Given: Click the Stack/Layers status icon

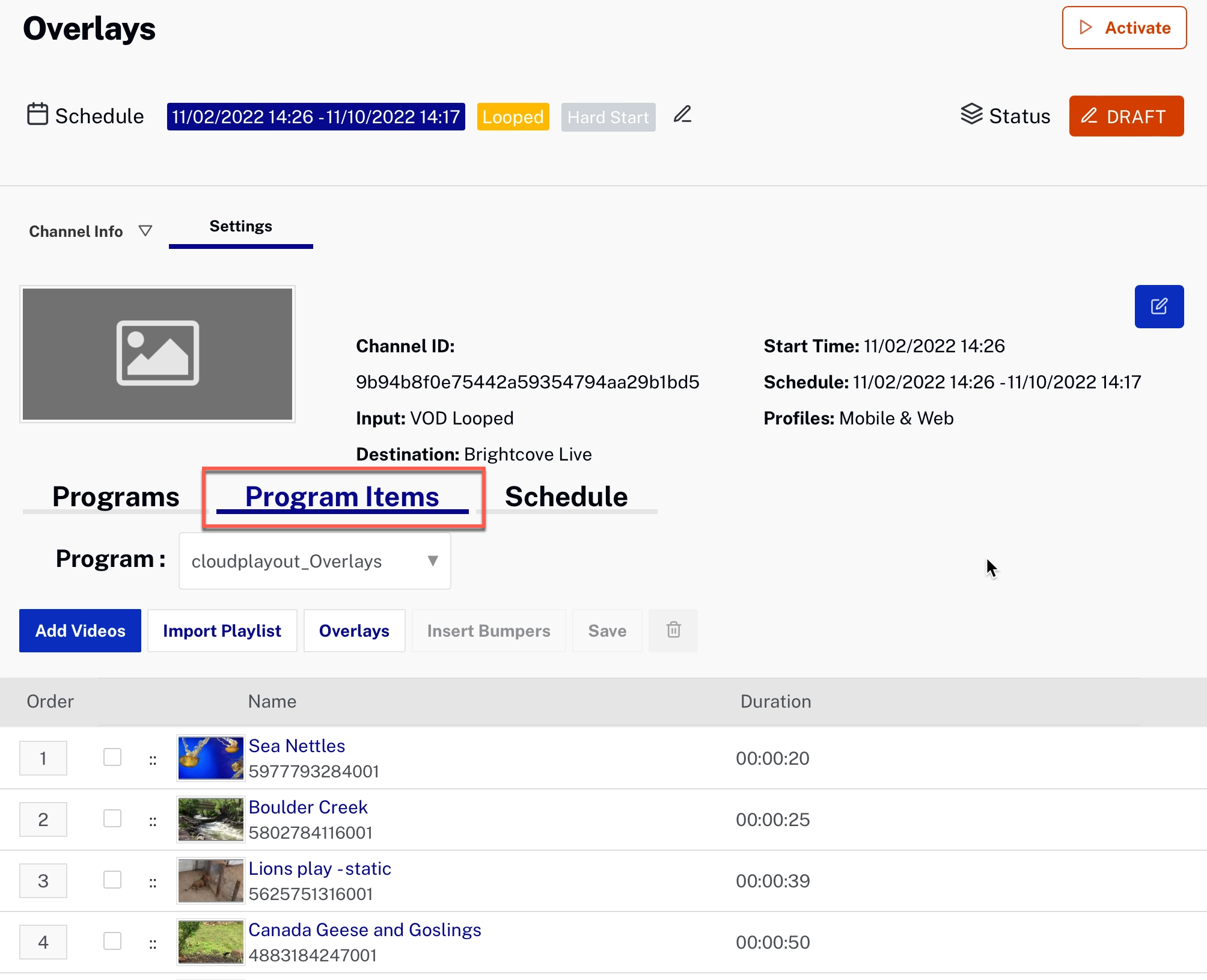Looking at the screenshot, I should click(969, 116).
